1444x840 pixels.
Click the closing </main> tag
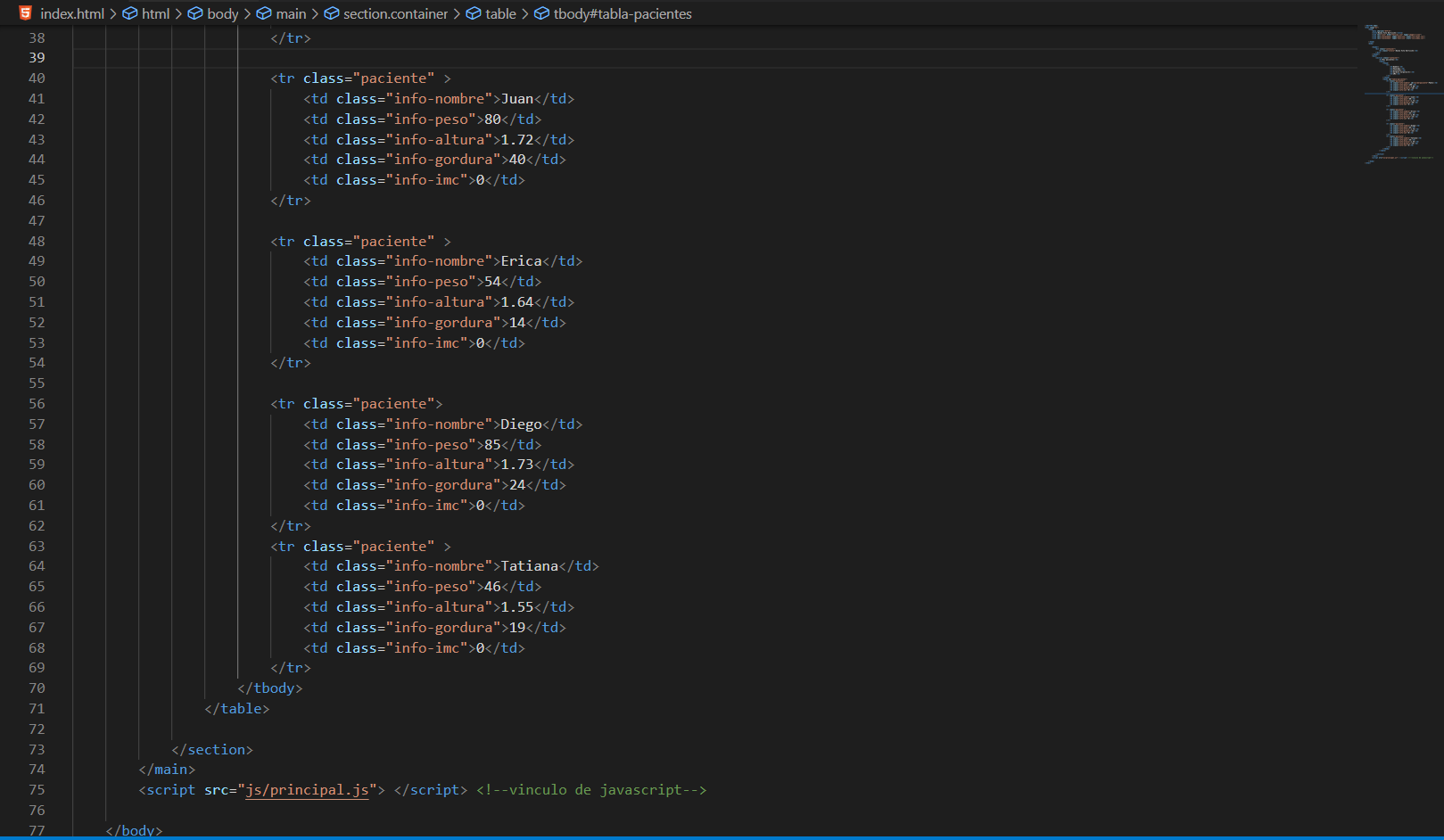point(167,770)
